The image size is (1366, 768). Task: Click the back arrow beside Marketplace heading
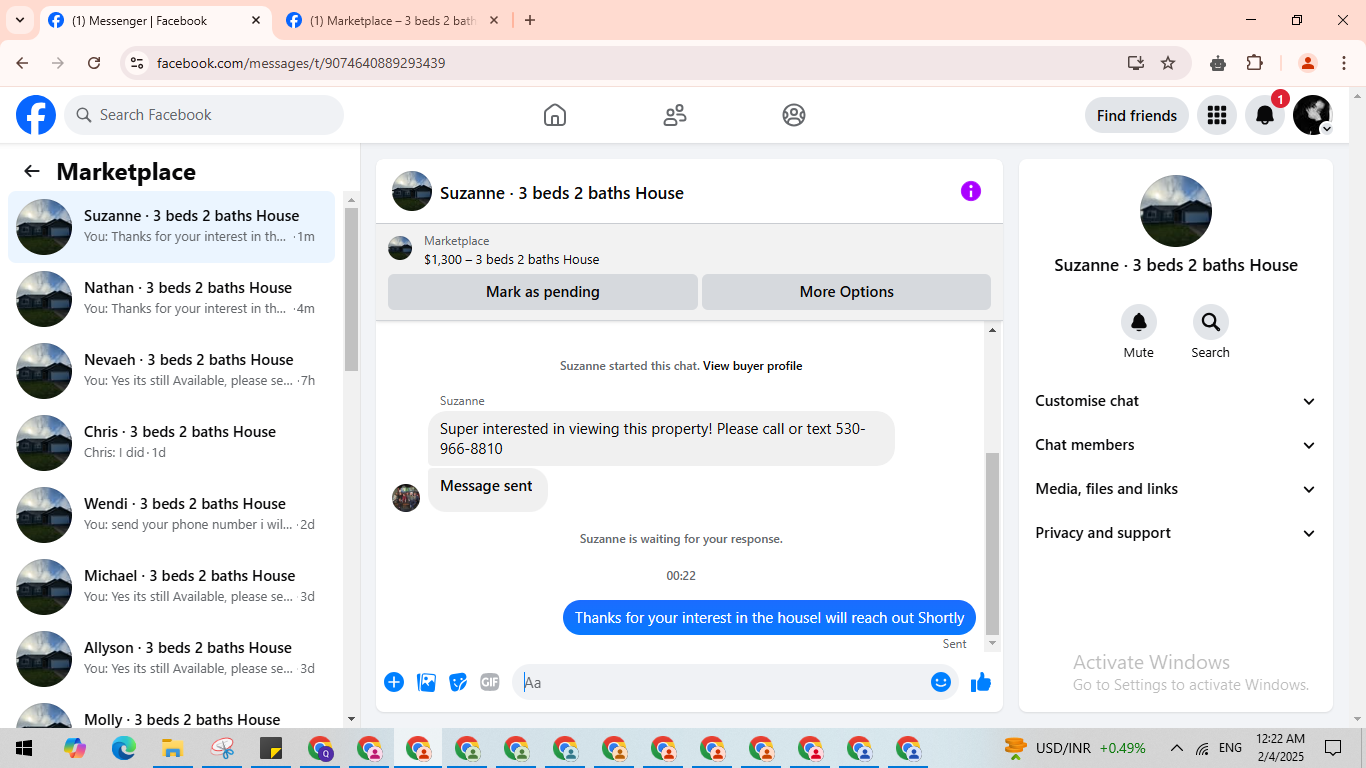tap(32, 171)
